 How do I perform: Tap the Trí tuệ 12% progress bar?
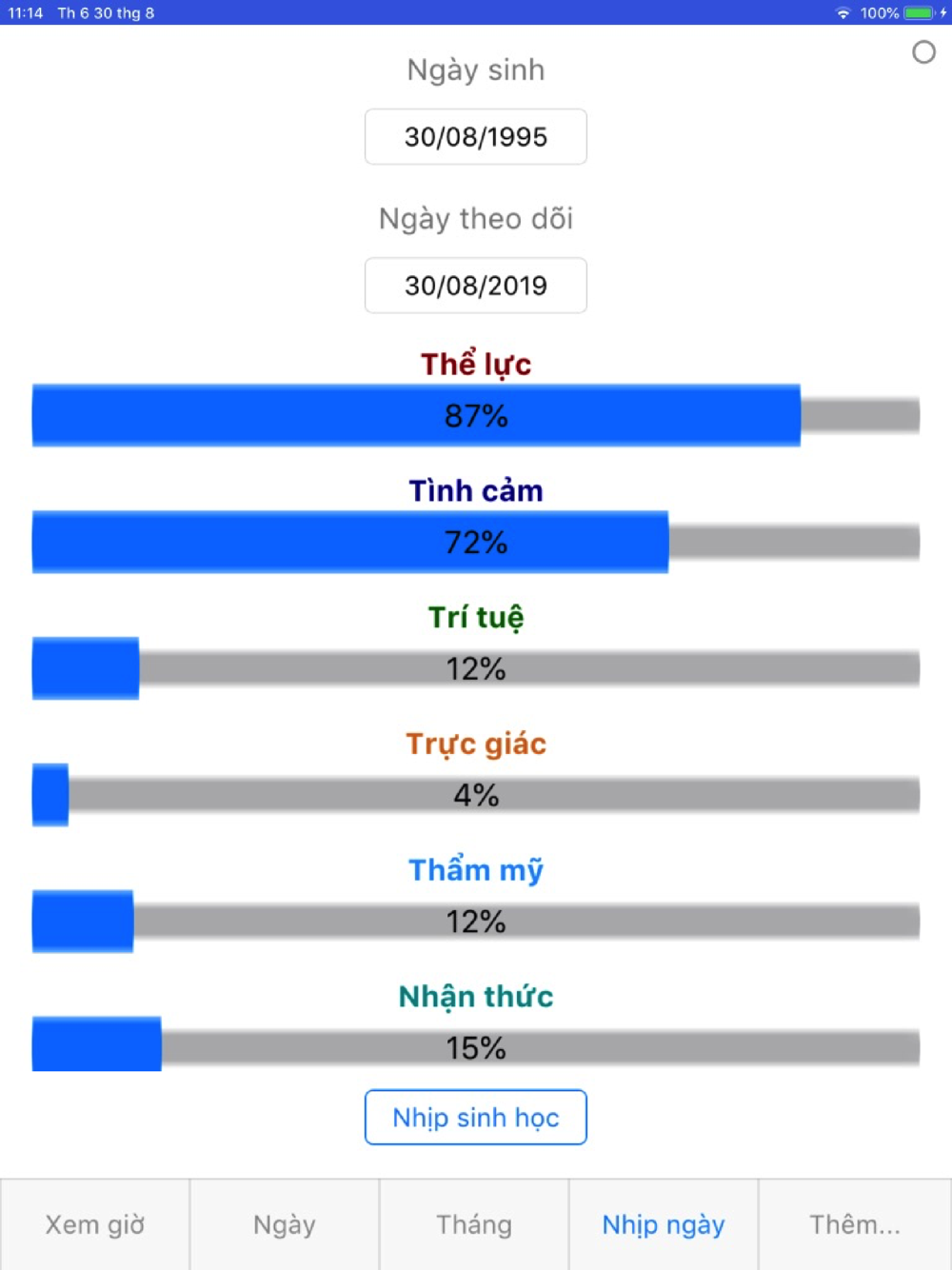(476, 669)
